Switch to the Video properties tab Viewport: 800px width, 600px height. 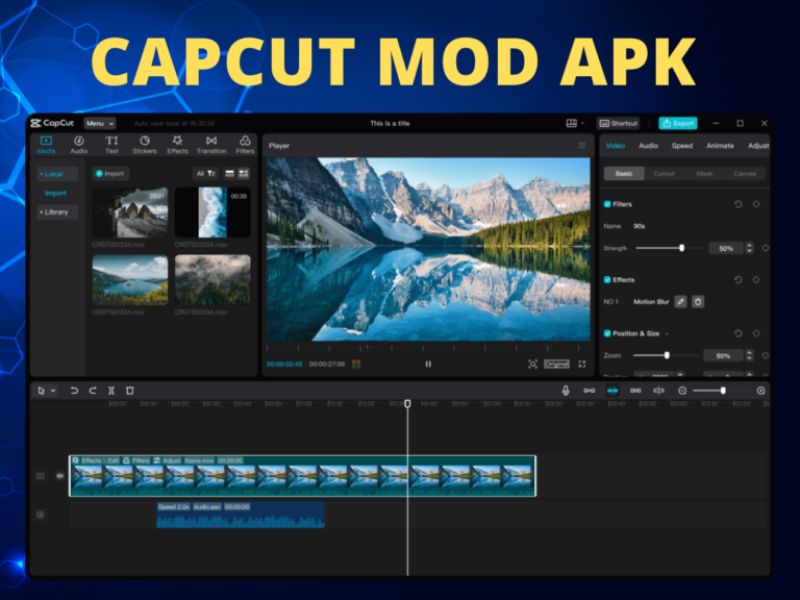point(615,145)
